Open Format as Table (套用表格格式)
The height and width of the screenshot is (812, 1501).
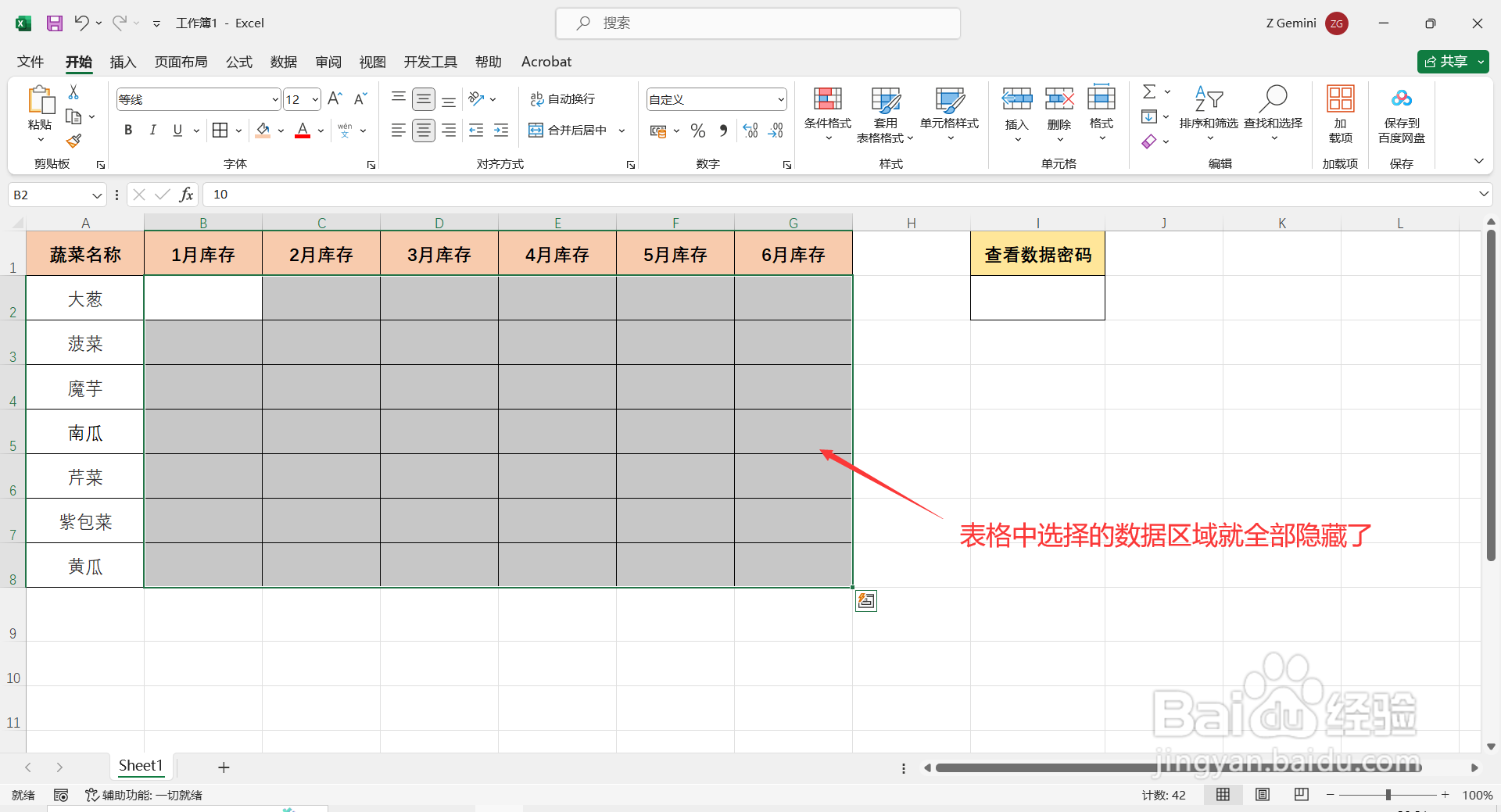886,114
